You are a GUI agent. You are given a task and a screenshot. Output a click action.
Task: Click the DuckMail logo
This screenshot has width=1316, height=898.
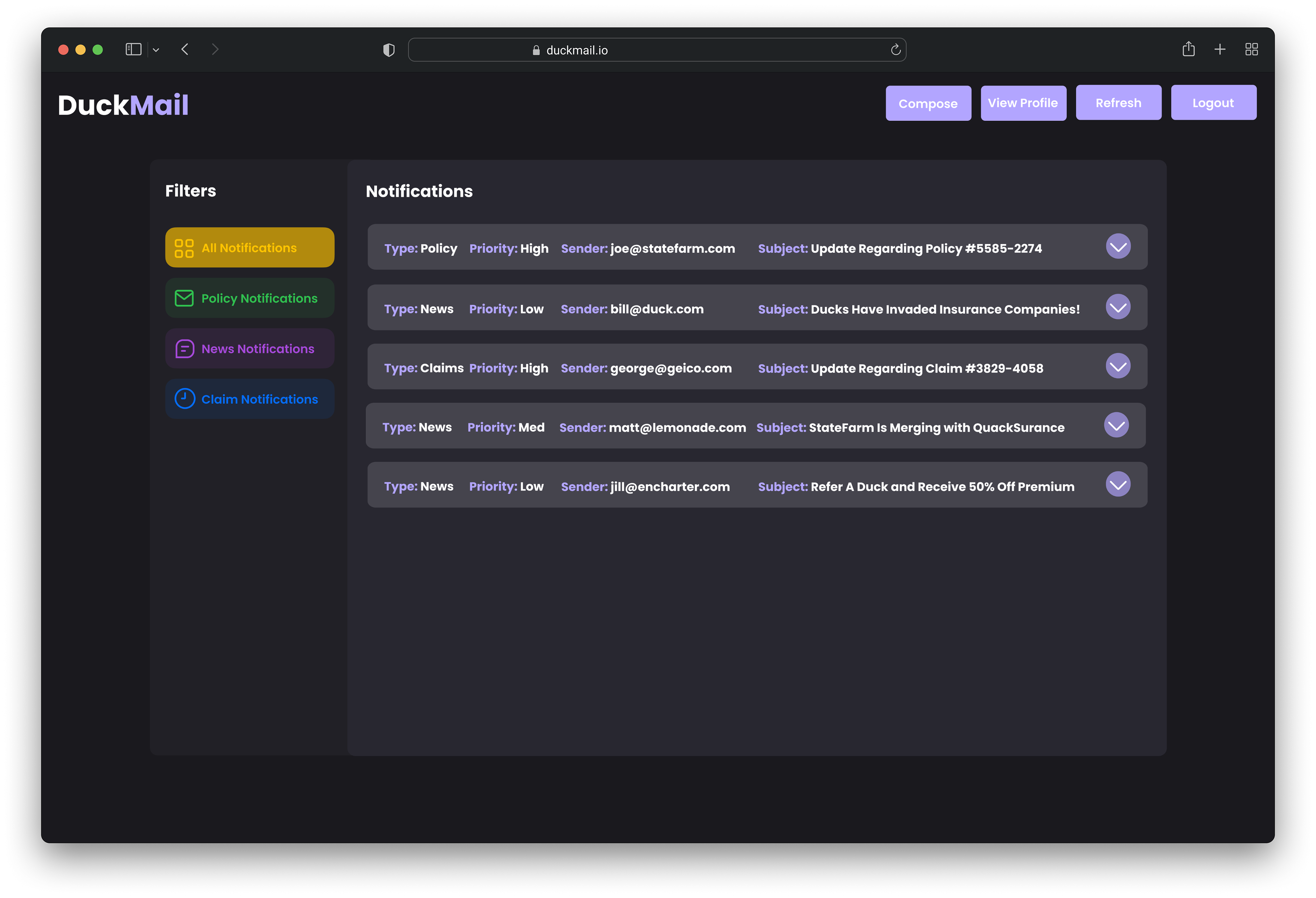(123, 105)
